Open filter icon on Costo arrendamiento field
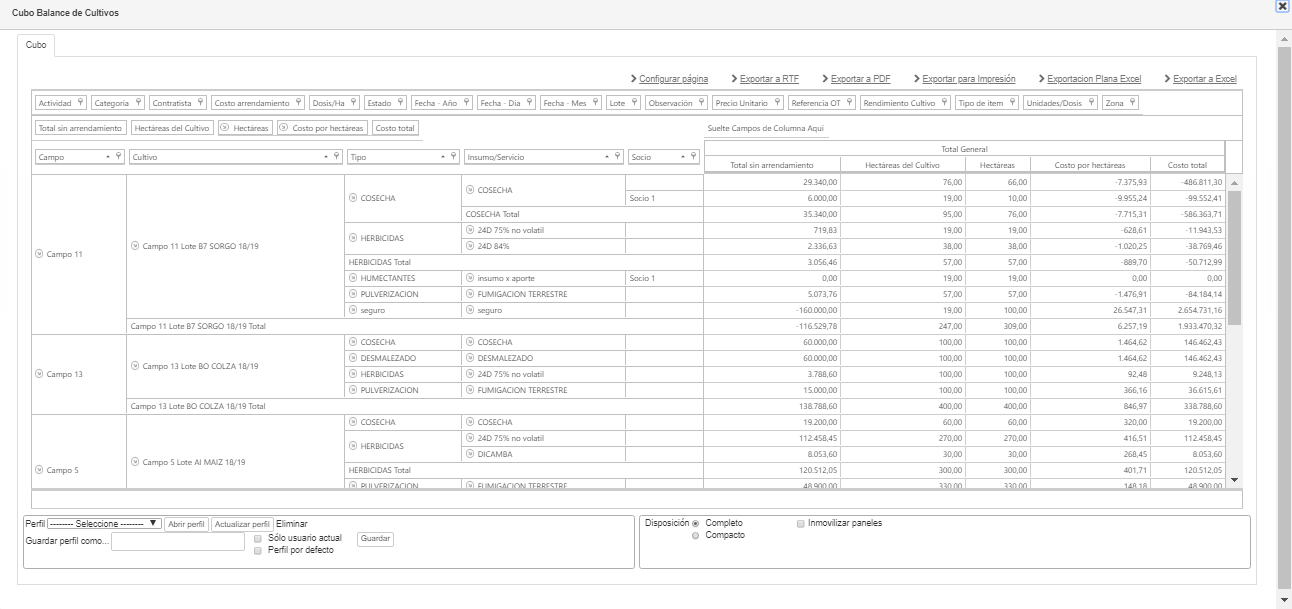1292x609 pixels. 298,103
